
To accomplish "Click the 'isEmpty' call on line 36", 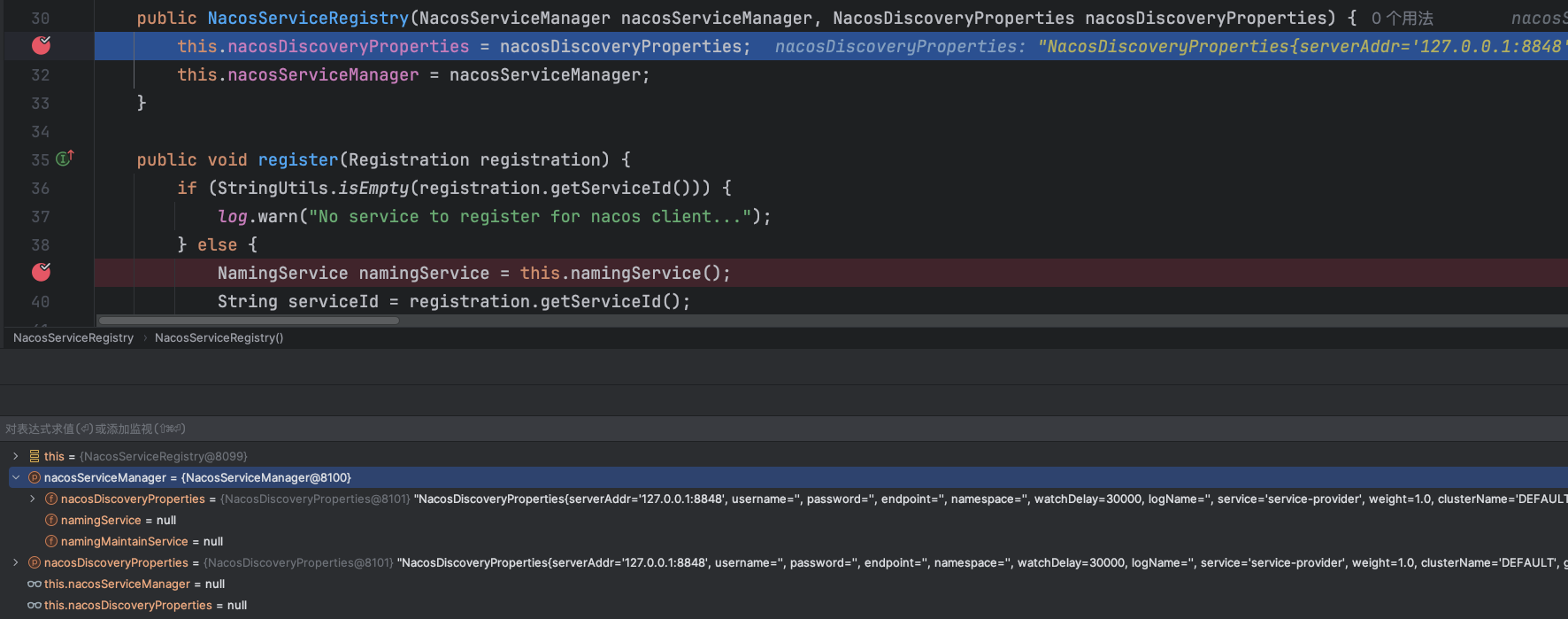I will (373, 188).
